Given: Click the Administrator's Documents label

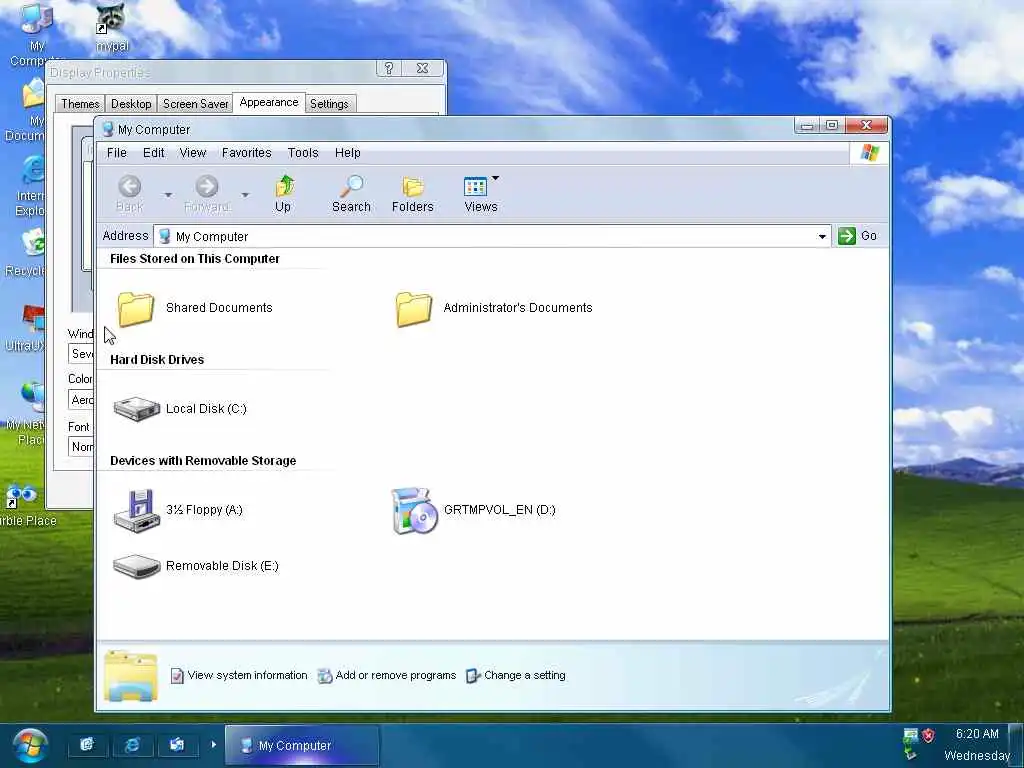Looking at the screenshot, I should coord(518,308).
